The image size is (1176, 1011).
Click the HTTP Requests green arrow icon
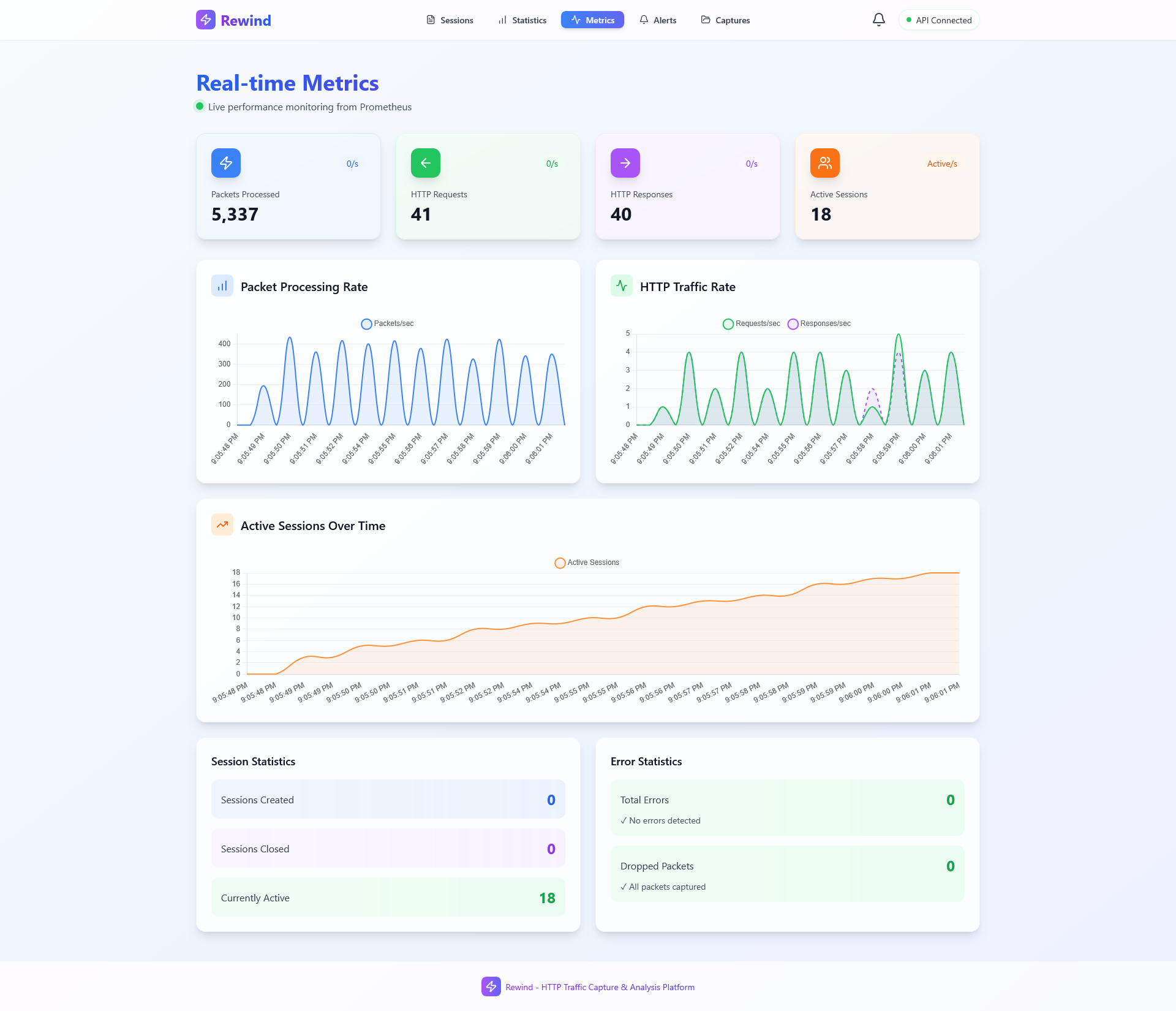pyautogui.click(x=425, y=163)
